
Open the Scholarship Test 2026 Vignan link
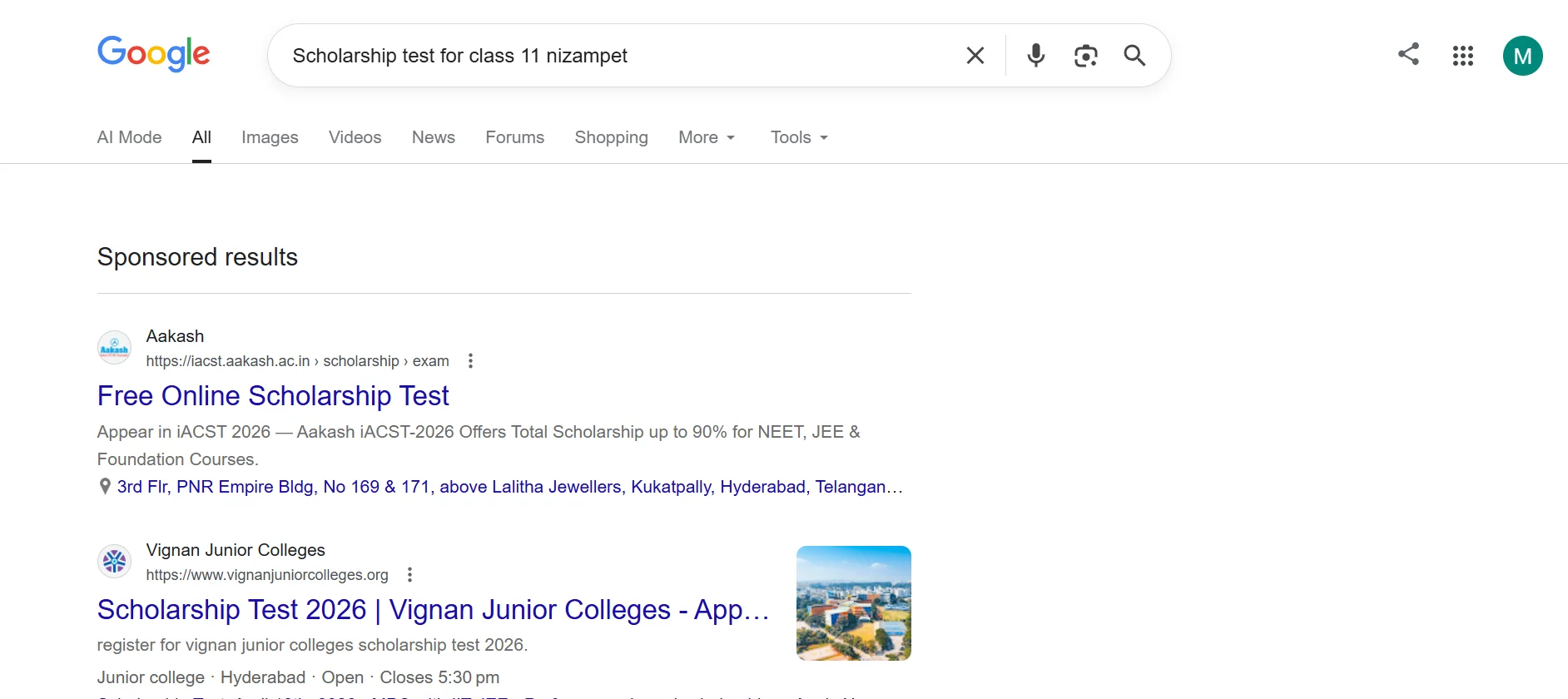coord(433,610)
